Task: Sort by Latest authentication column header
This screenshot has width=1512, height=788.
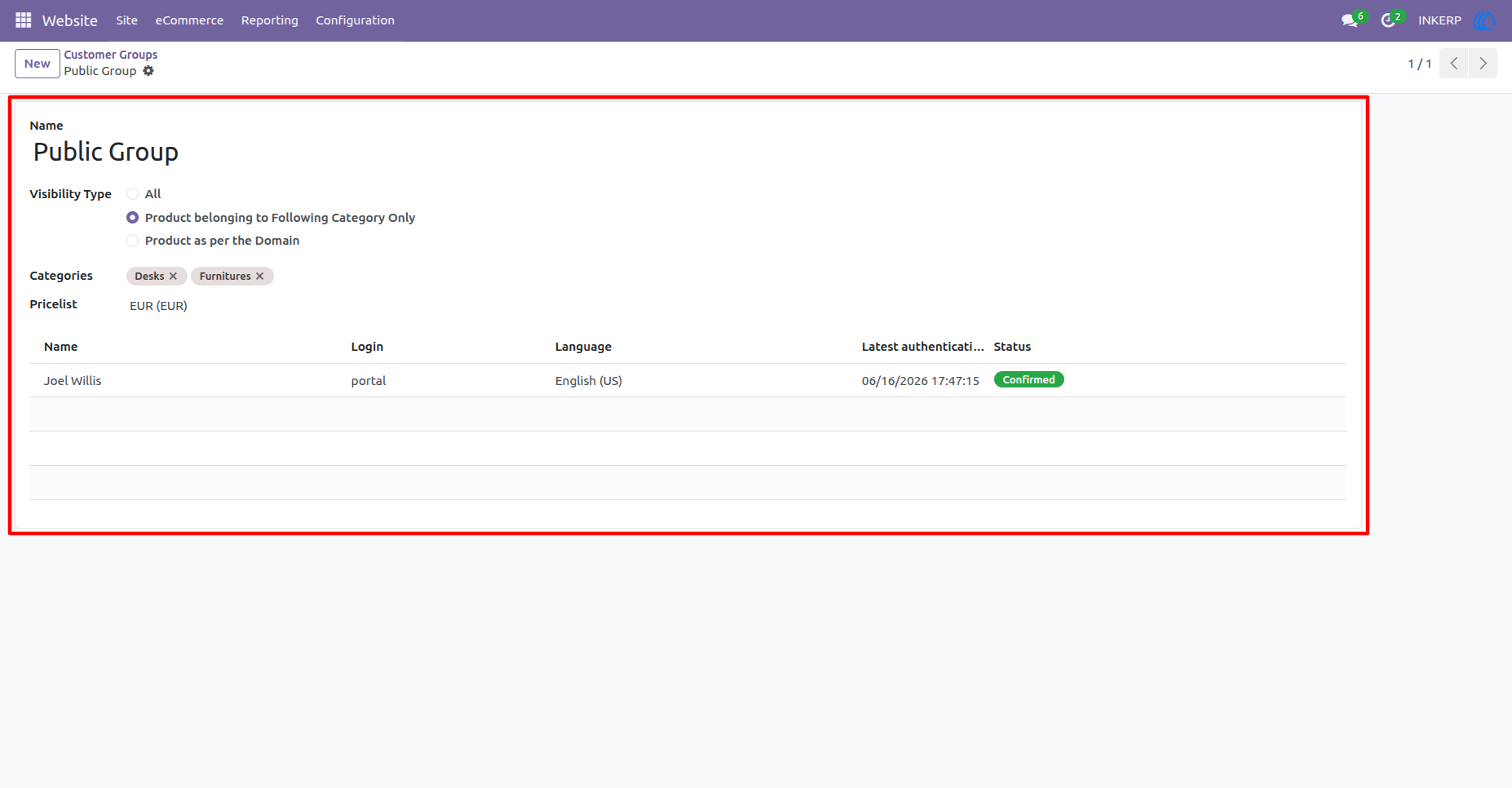Action: [x=922, y=347]
